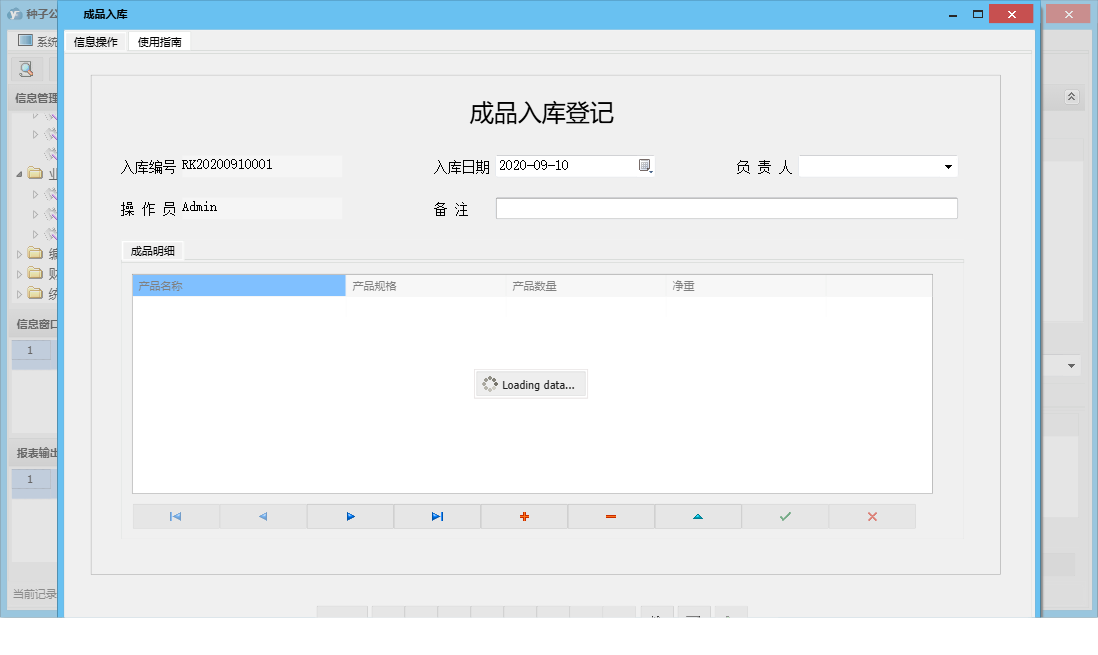Edit the current record via the up-arrow icon
This screenshot has width=1098, height=655.
698,516
